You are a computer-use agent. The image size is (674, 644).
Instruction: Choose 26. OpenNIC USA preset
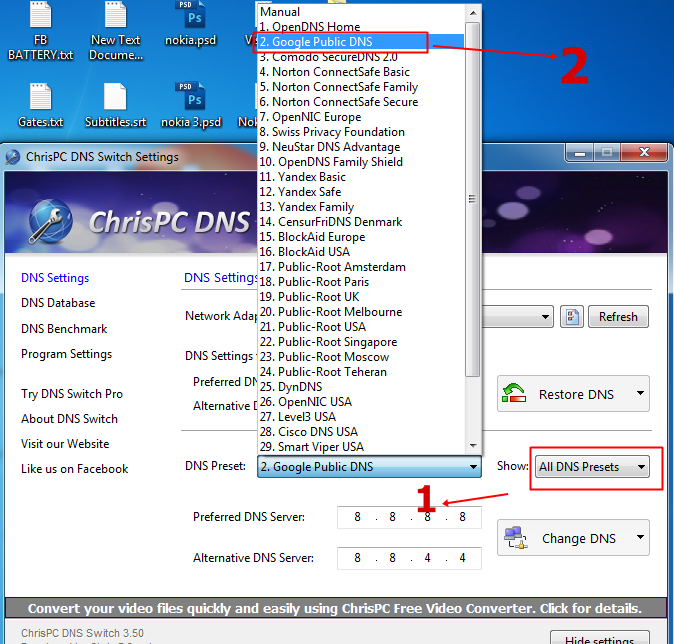tap(361, 402)
